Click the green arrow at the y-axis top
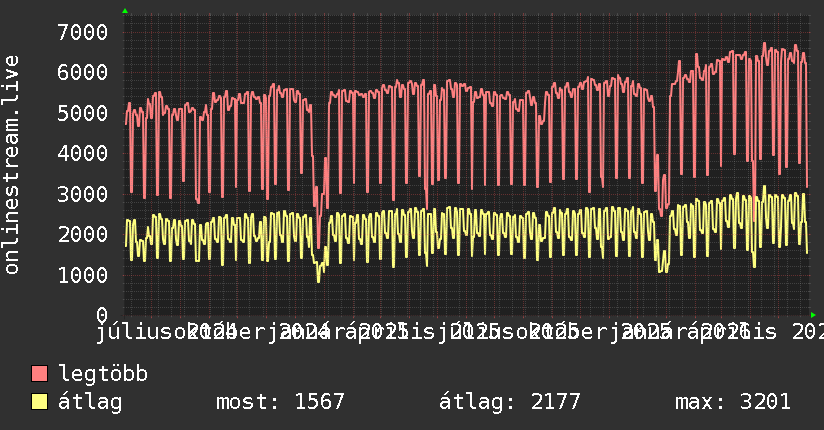 (125, 11)
